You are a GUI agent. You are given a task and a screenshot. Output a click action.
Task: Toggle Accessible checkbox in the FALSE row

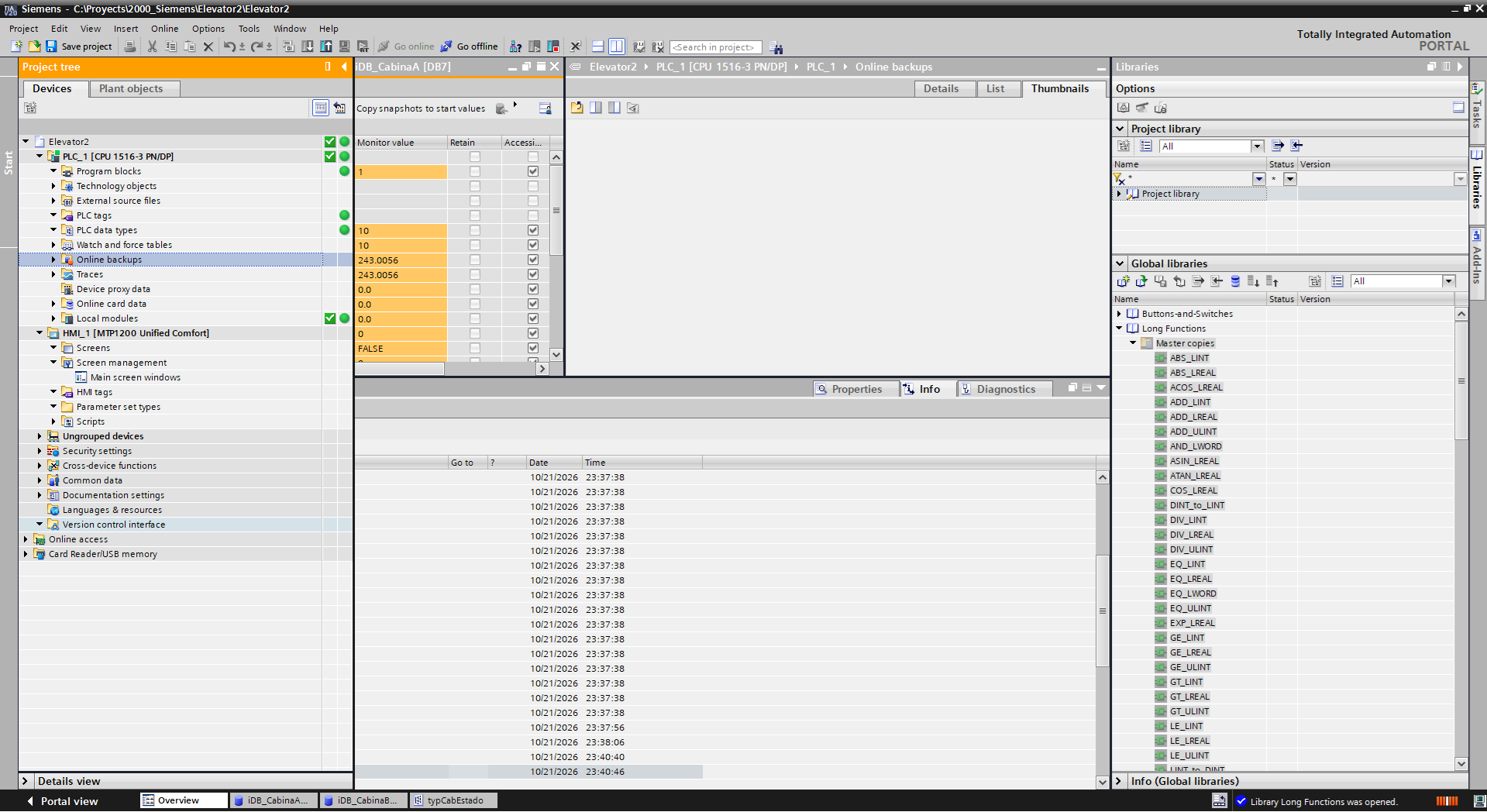[533, 348]
